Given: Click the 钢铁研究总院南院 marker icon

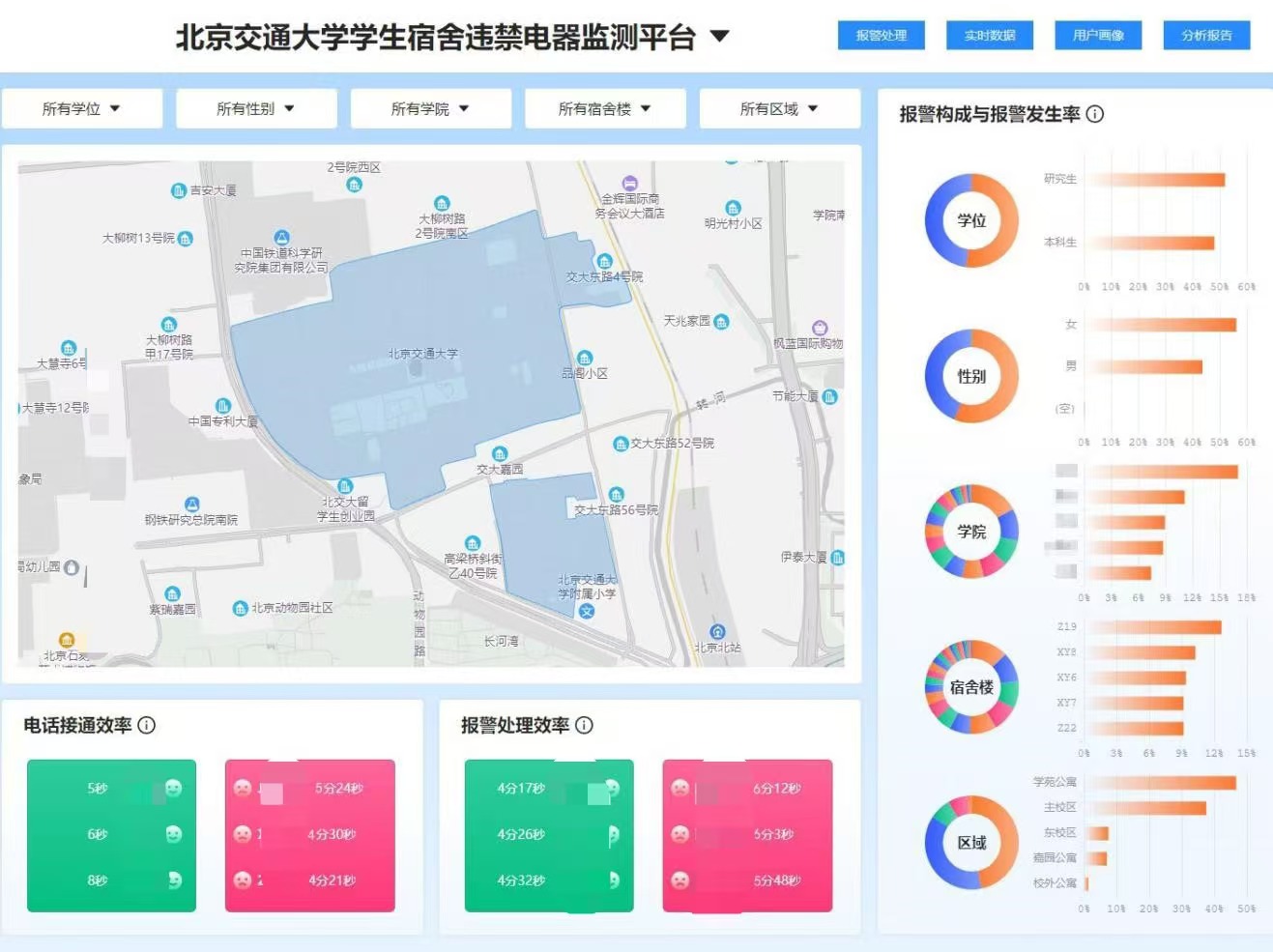Looking at the screenshot, I should coord(192,505).
